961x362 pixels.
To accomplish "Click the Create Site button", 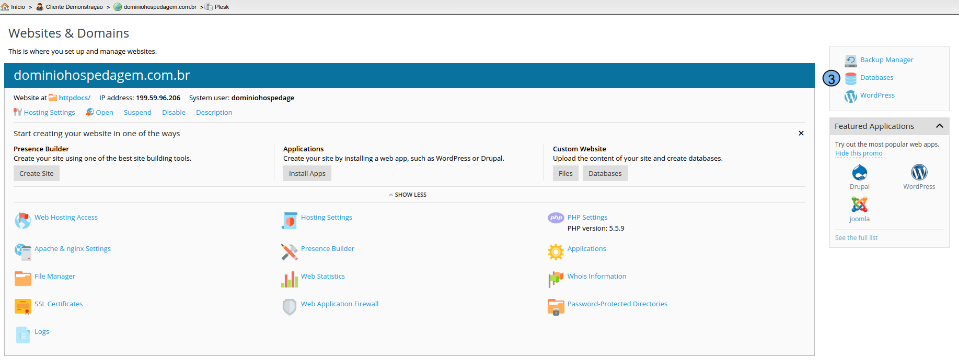I will coord(37,173).
